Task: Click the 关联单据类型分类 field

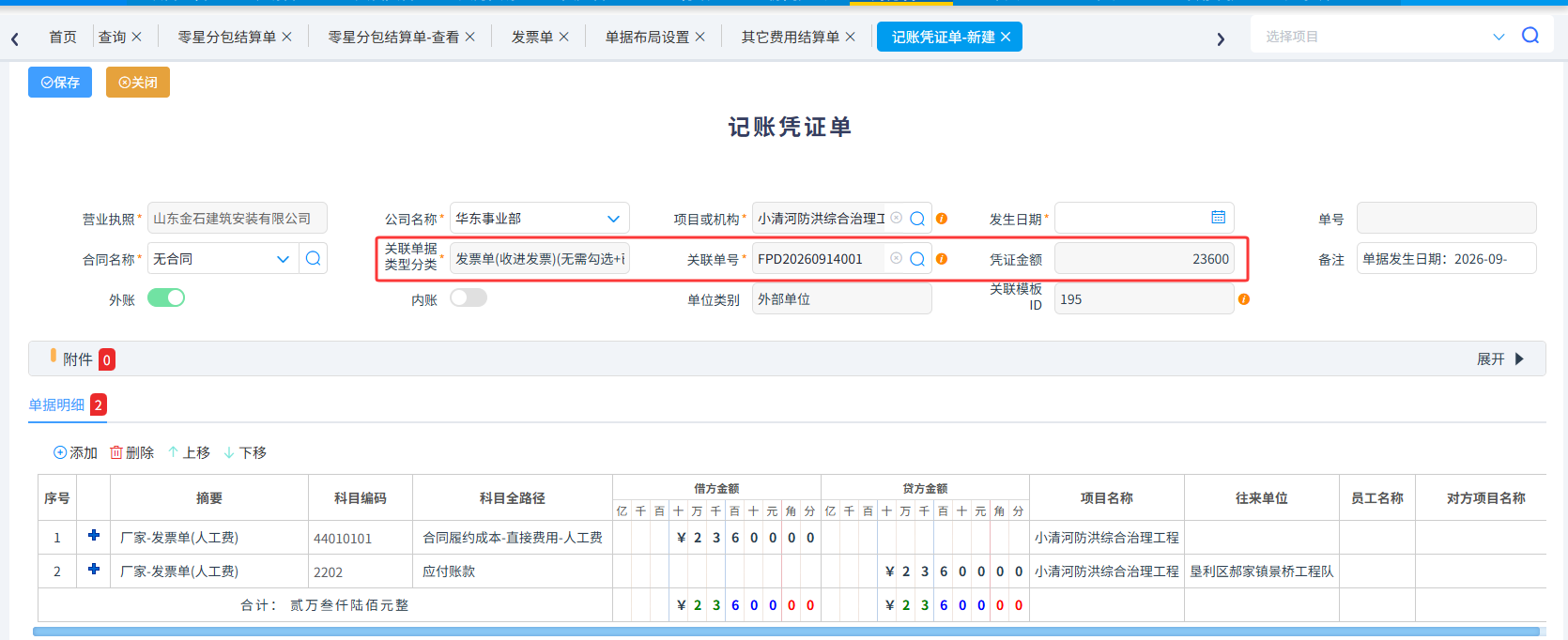Action: 540,258
